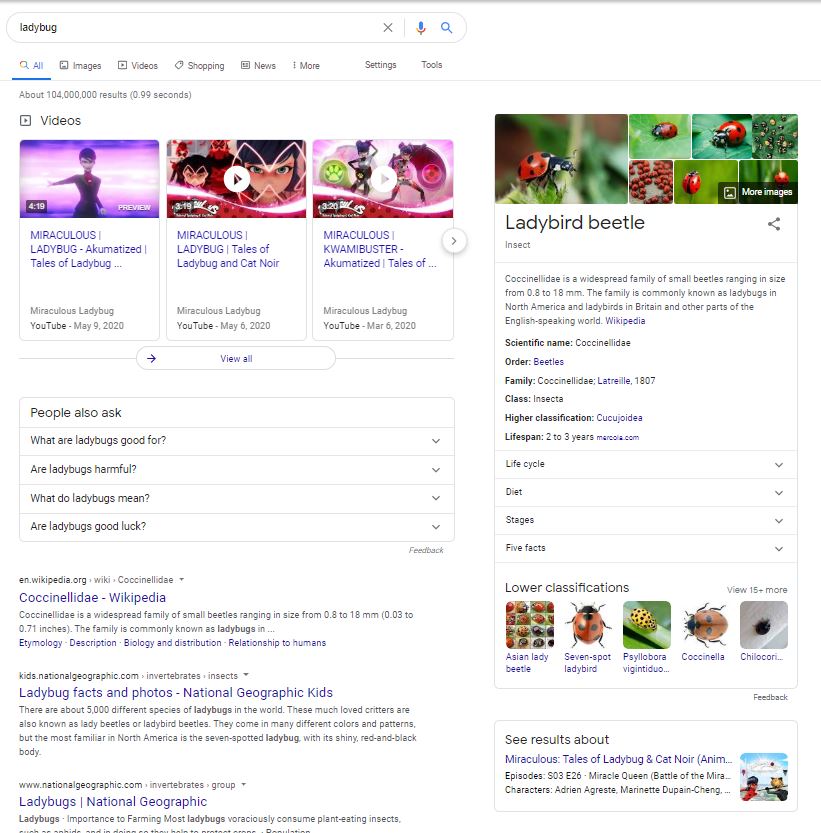Click Feedback under knowledge panel
Image resolution: width=821 pixels, height=833 pixels.
point(771,698)
